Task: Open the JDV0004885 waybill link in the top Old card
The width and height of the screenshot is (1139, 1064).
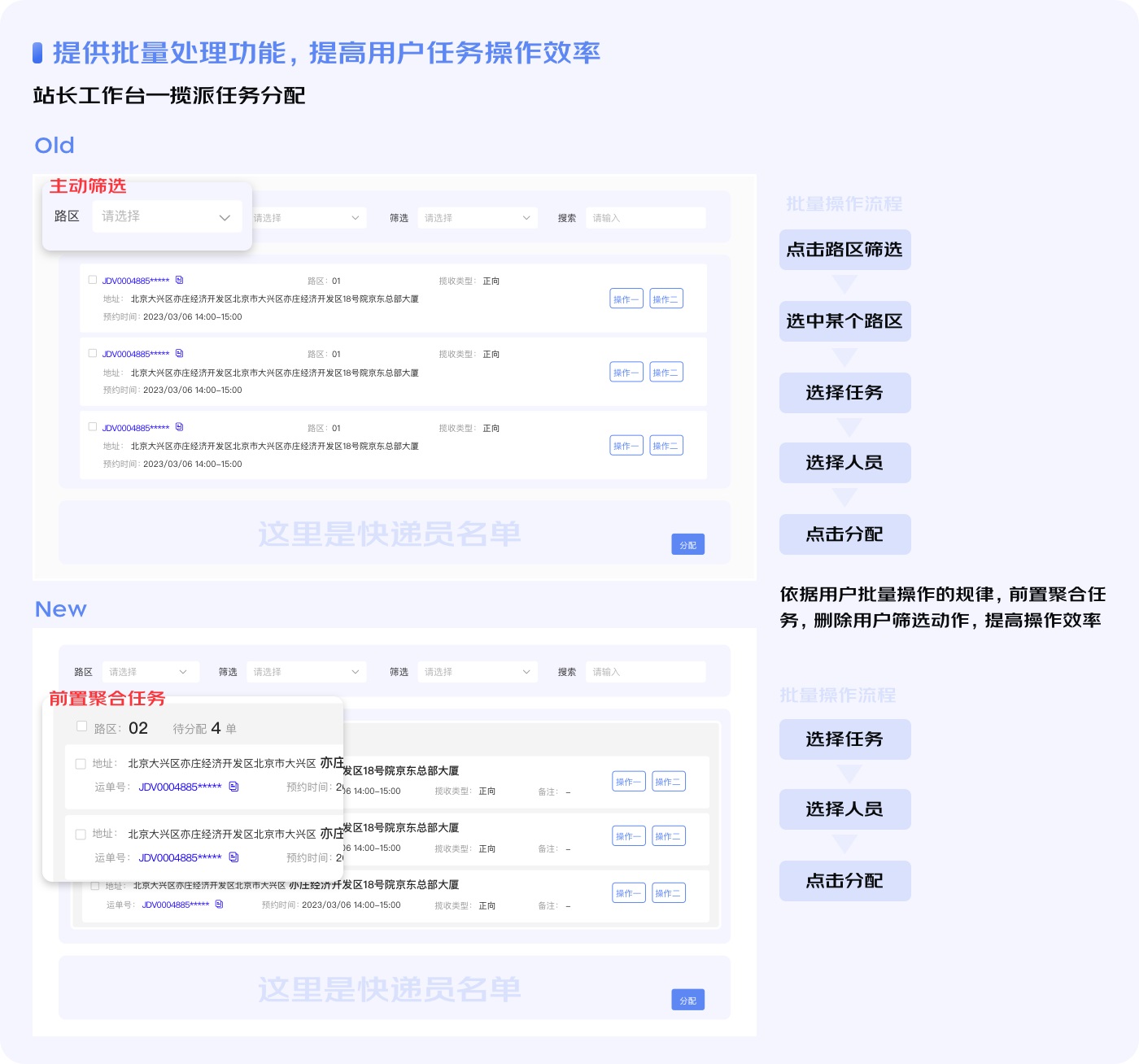Action: click(x=136, y=281)
